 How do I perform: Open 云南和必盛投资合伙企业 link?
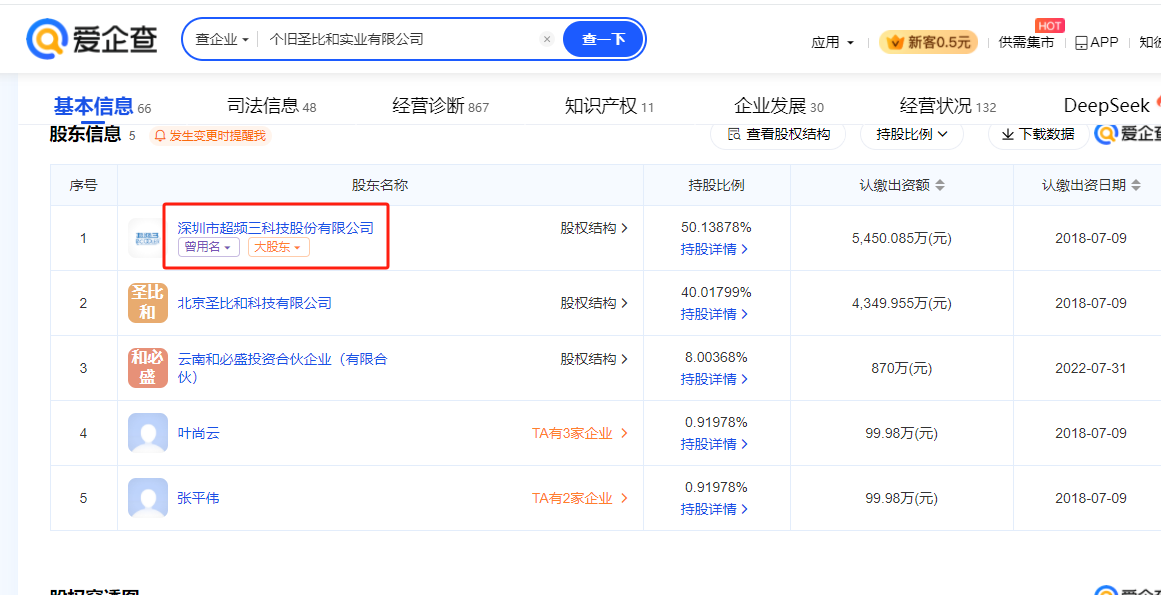282,368
